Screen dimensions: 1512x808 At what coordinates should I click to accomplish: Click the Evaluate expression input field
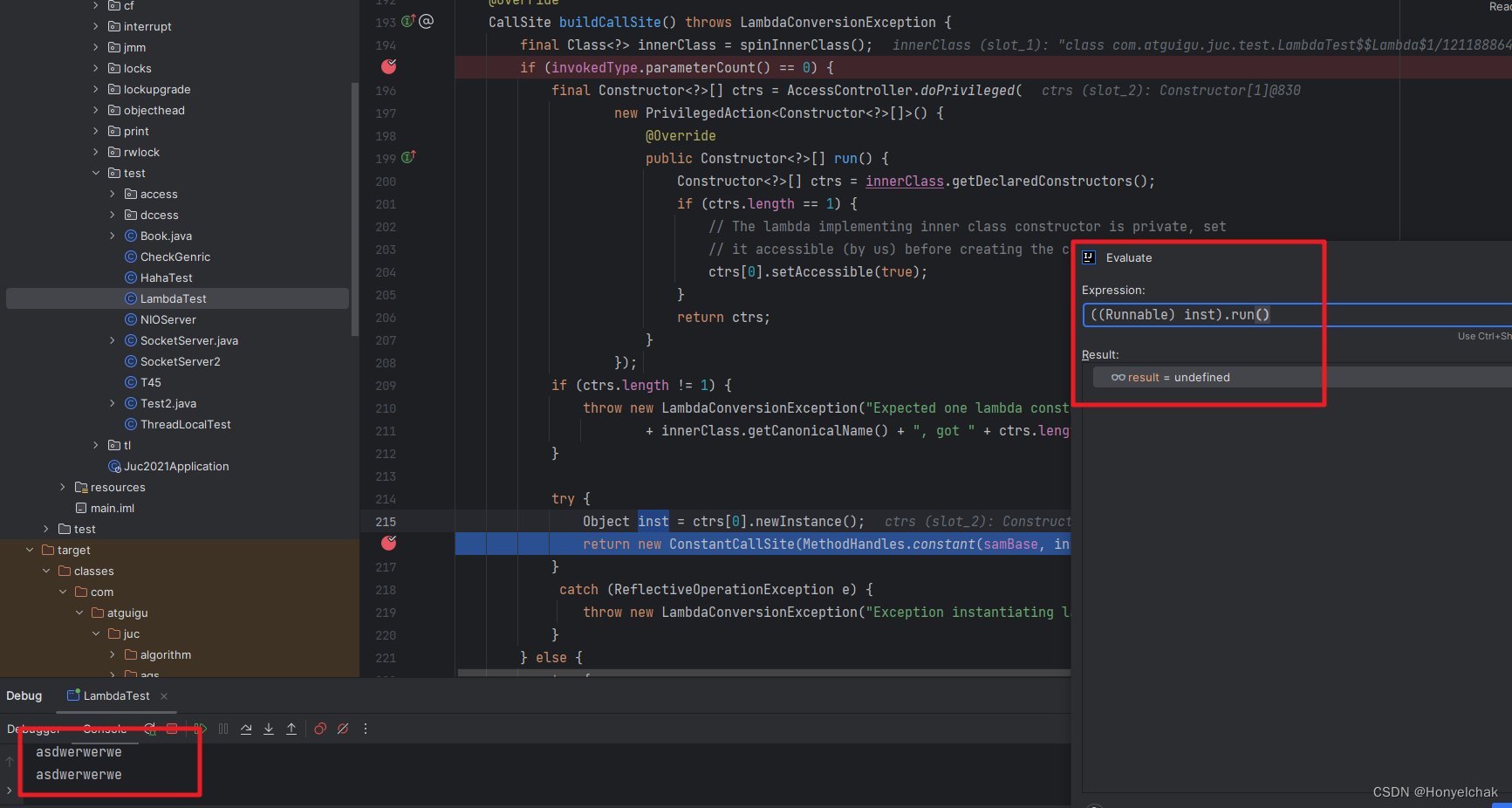pyautogui.click(x=1296, y=315)
